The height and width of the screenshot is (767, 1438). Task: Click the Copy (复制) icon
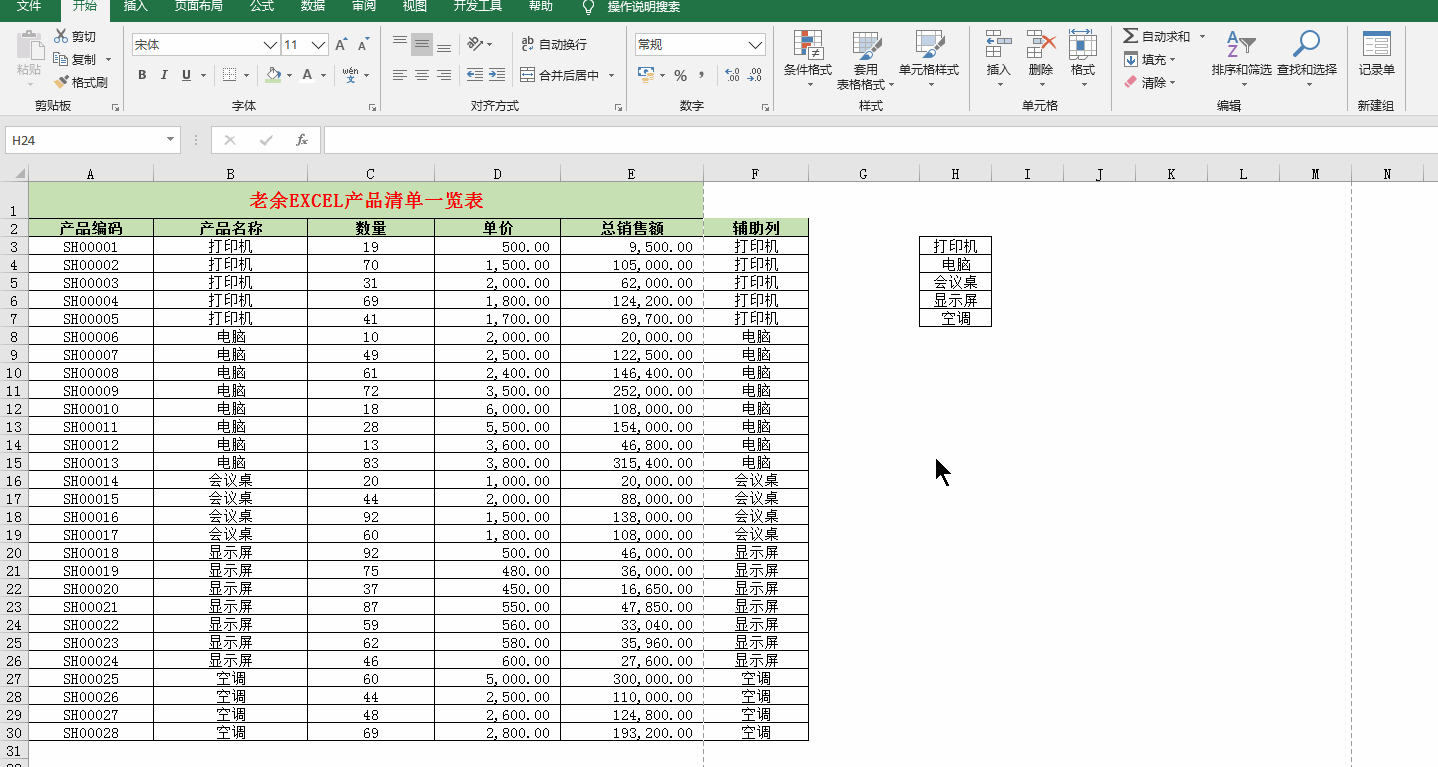click(x=60, y=59)
